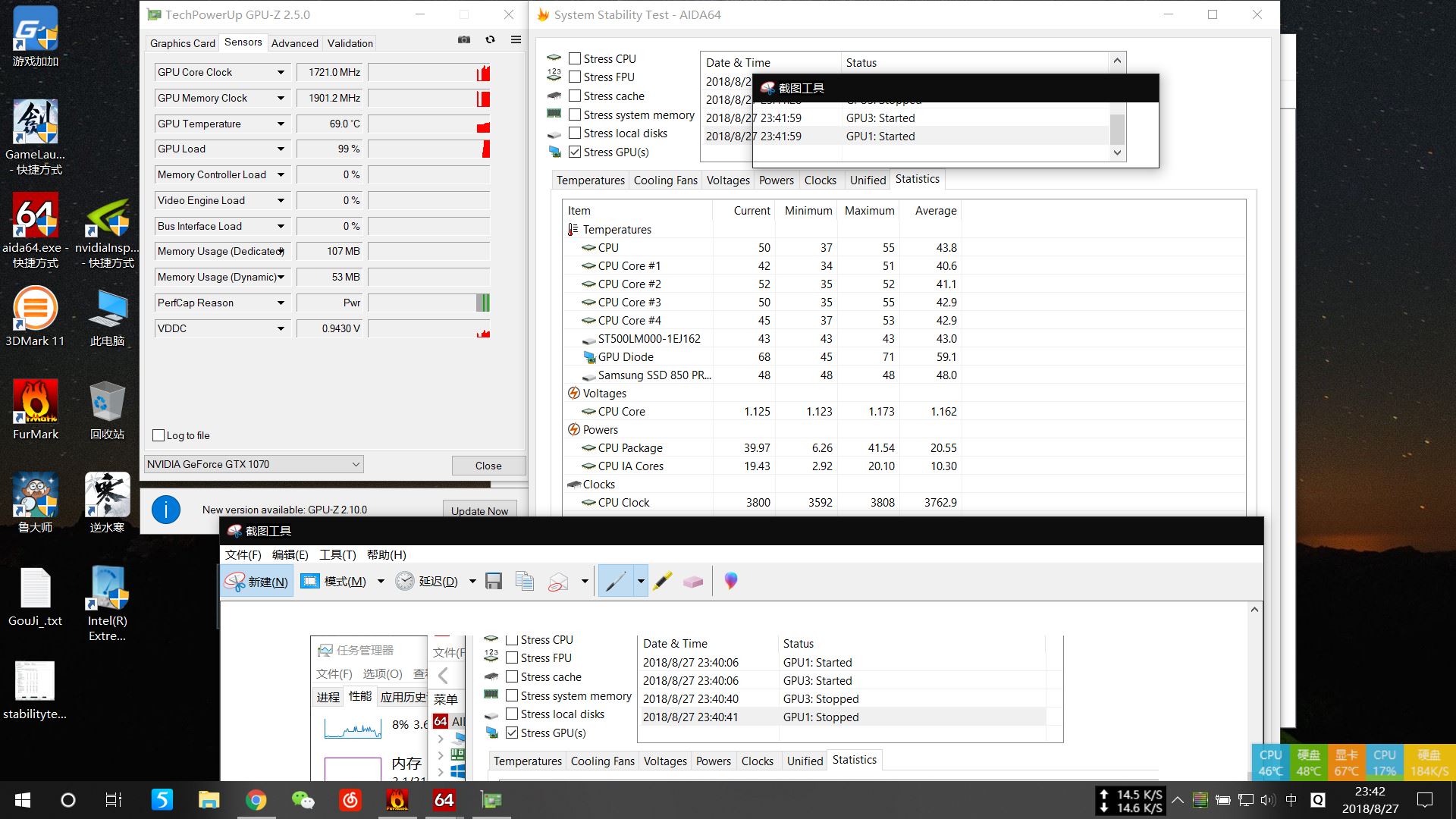
Task: Enable Stress CPU checkbox in AIDA64
Action: coord(575,58)
